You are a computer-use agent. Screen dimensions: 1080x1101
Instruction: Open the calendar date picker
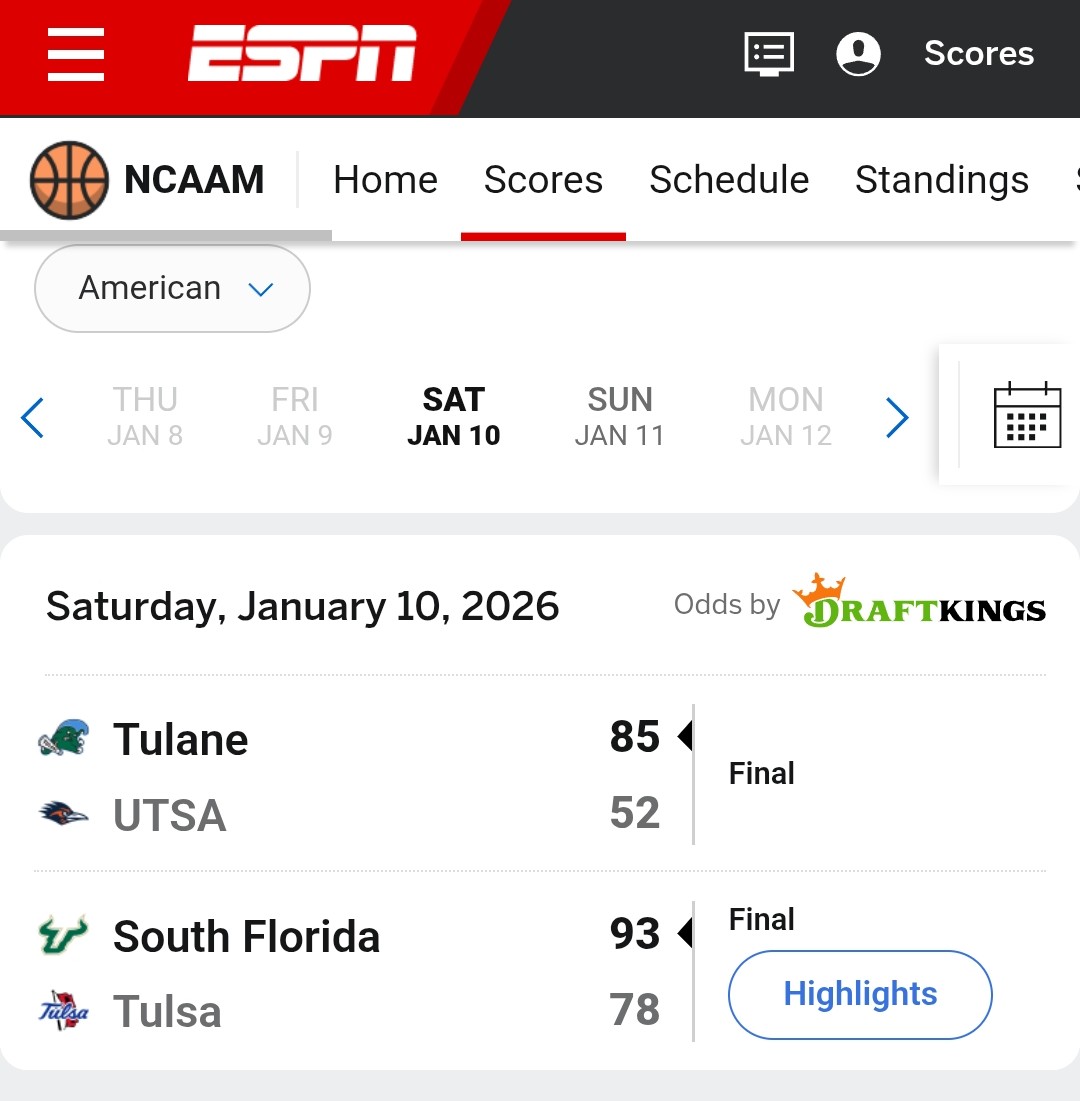[1027, 415]
